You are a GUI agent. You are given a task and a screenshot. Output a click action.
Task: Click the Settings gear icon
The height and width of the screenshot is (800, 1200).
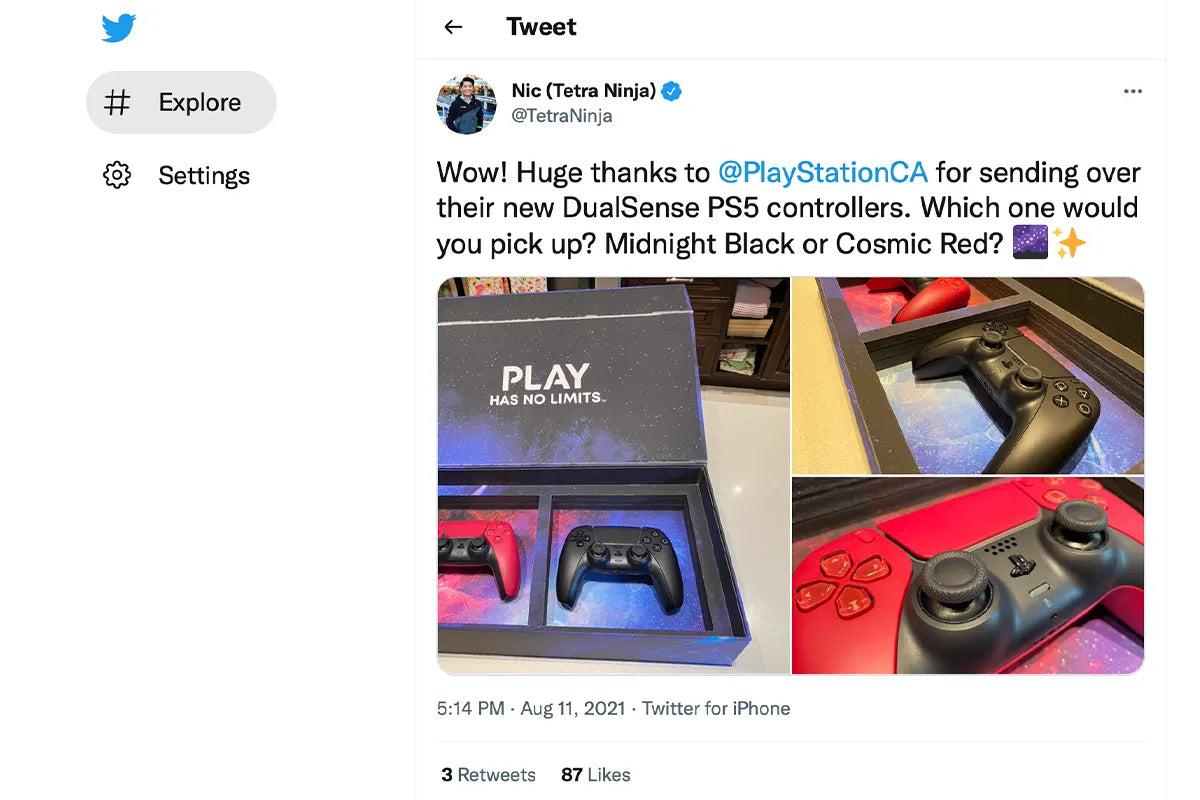pos(117,176)
